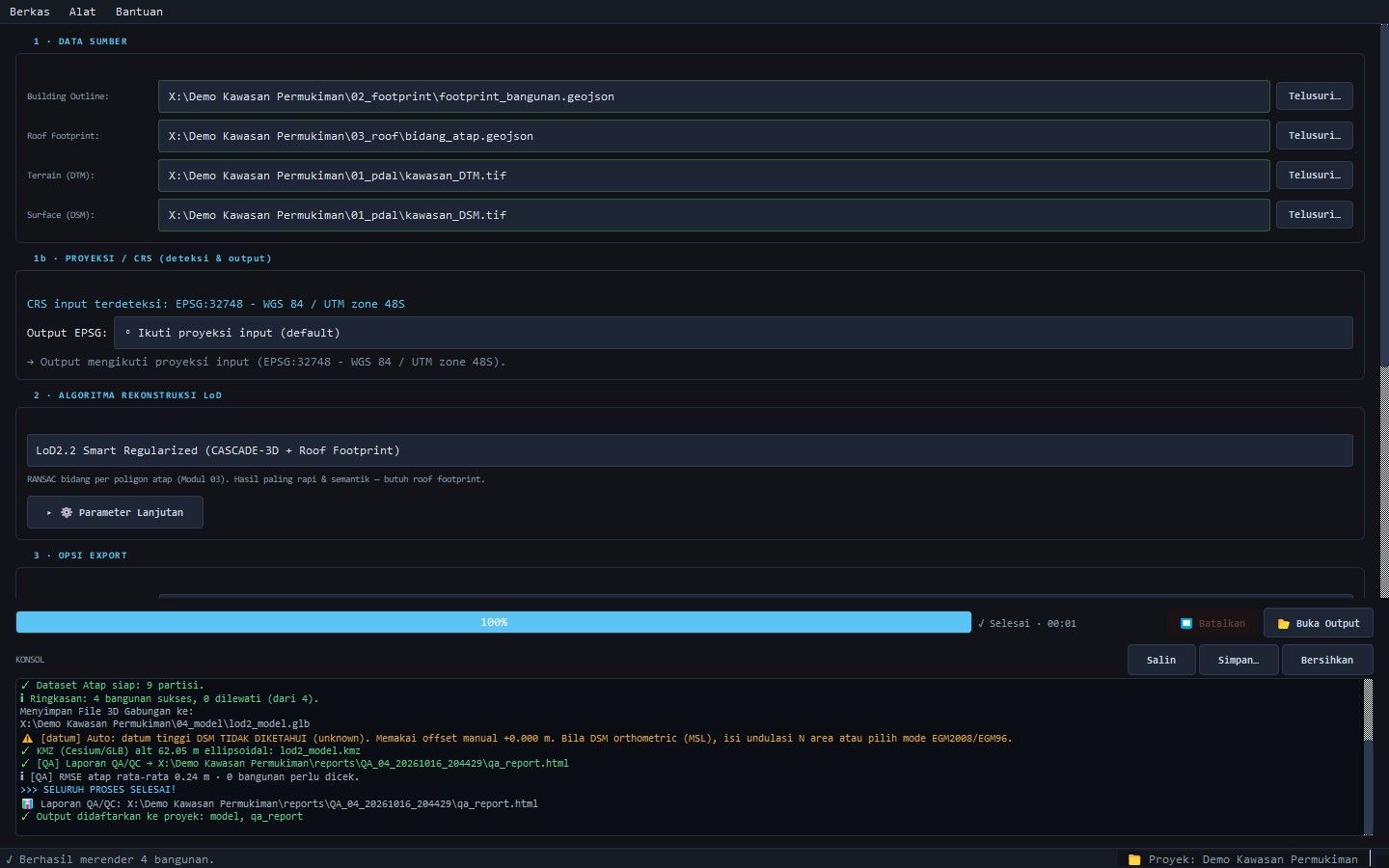The image size is (1389, 868).
Task: Click the Terrain (DTM) path field
Action: point(714,176)
